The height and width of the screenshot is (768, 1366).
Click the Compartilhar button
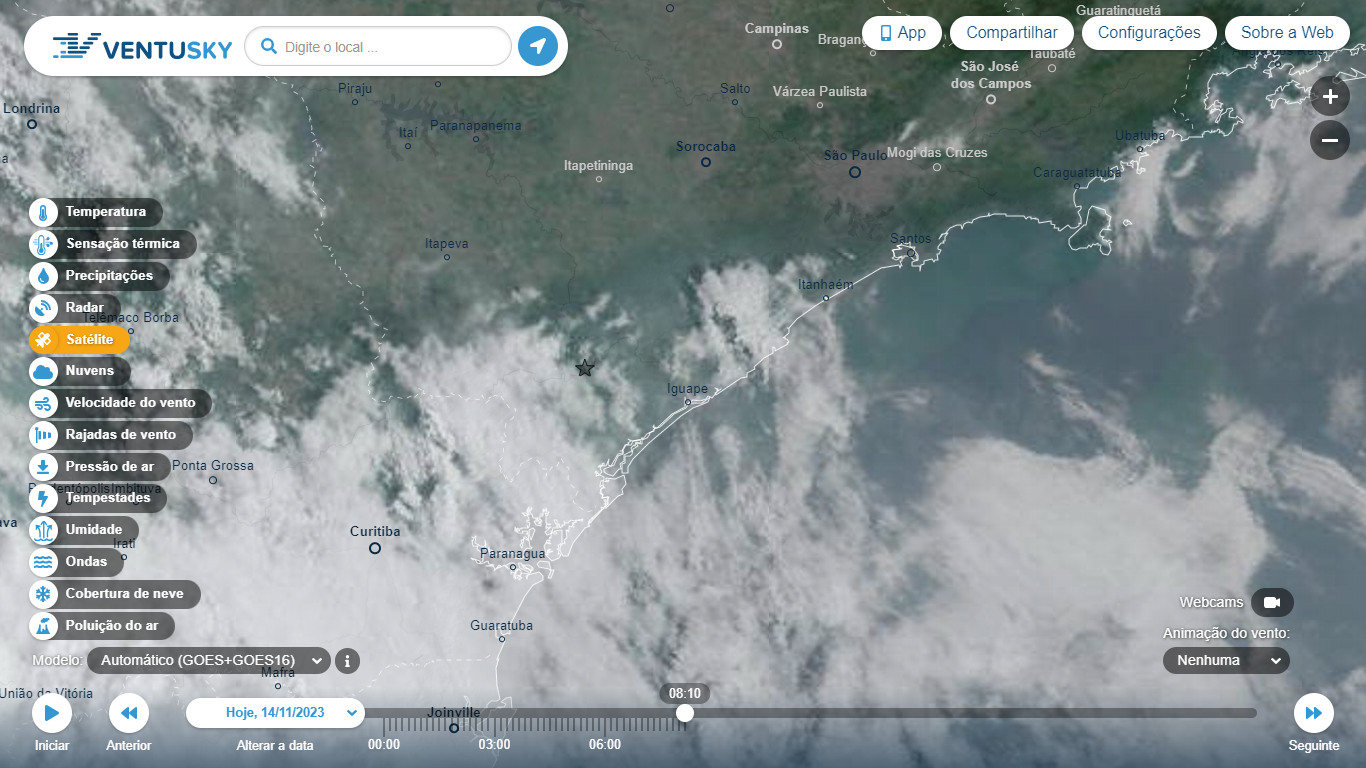pyautogui.click(x=1012, y=32)
